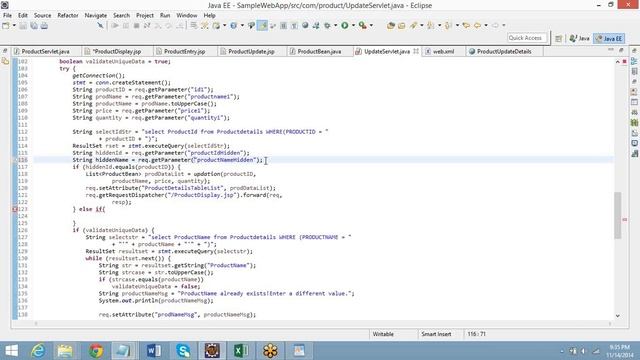
Task: Click the Disconnect debug icon
Action: coord(147,25)
